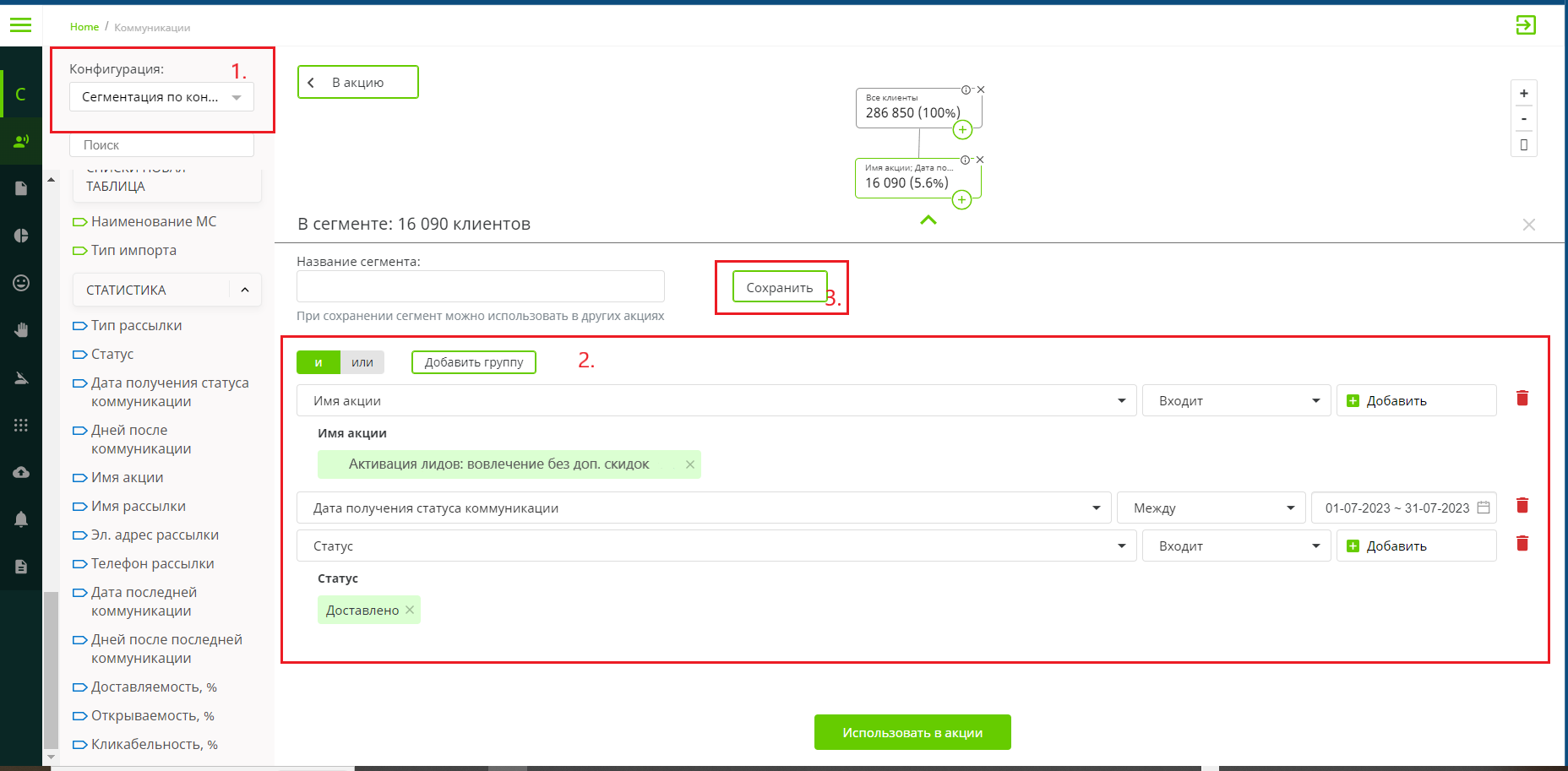Screen dimensions: 1568x771
Task: Delete the Имя акции filter row
Action: point(1522,398)
